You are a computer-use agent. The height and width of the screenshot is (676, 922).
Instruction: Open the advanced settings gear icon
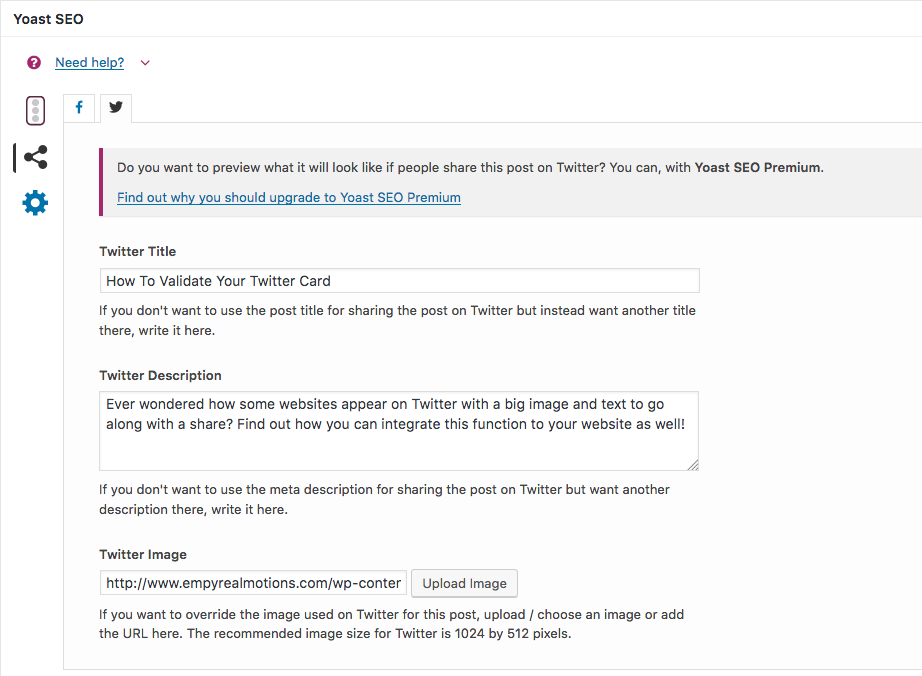[x=35, y=203]
